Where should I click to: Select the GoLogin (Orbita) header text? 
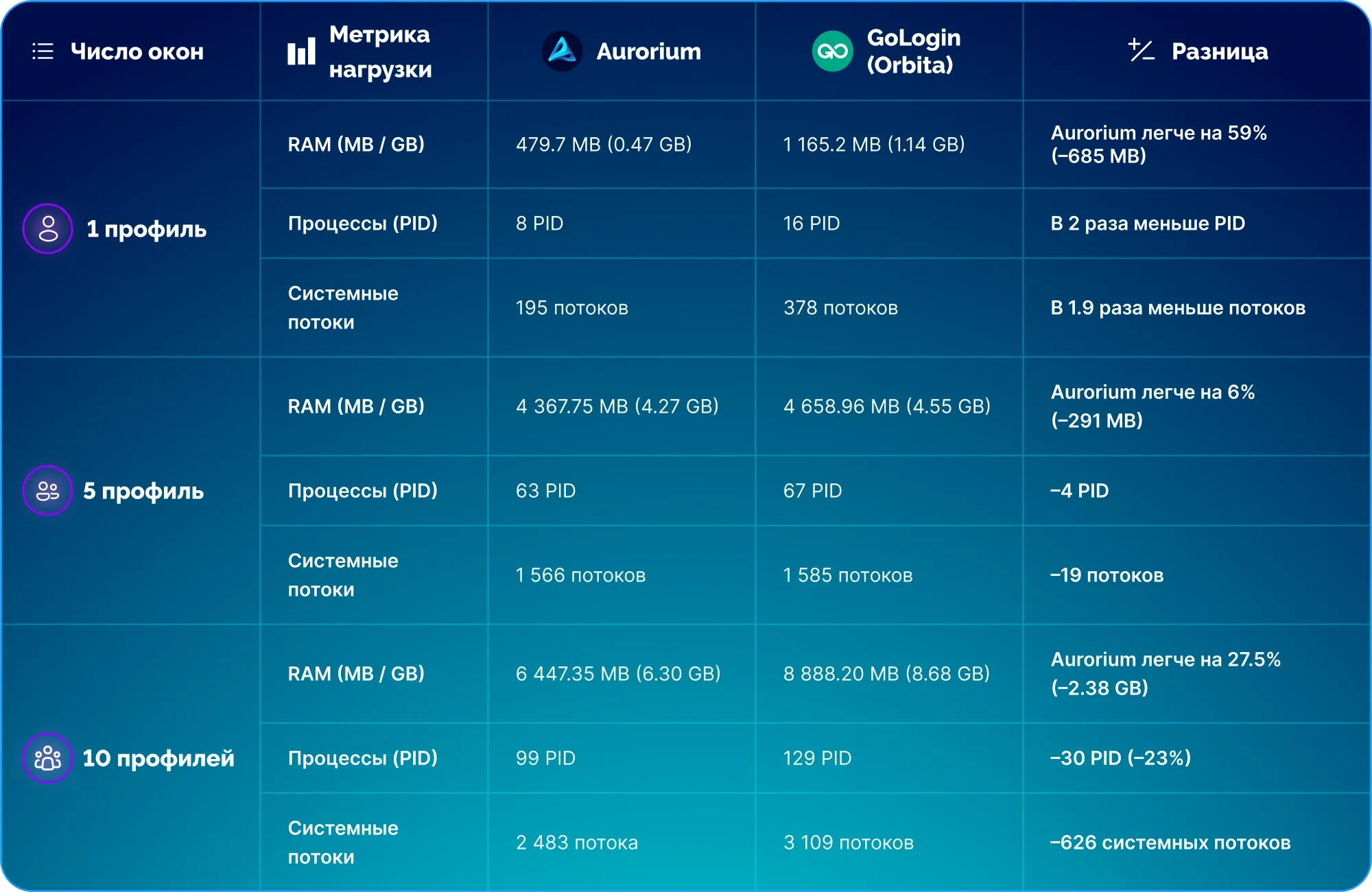pyautogui.click(x=914, y=51)
